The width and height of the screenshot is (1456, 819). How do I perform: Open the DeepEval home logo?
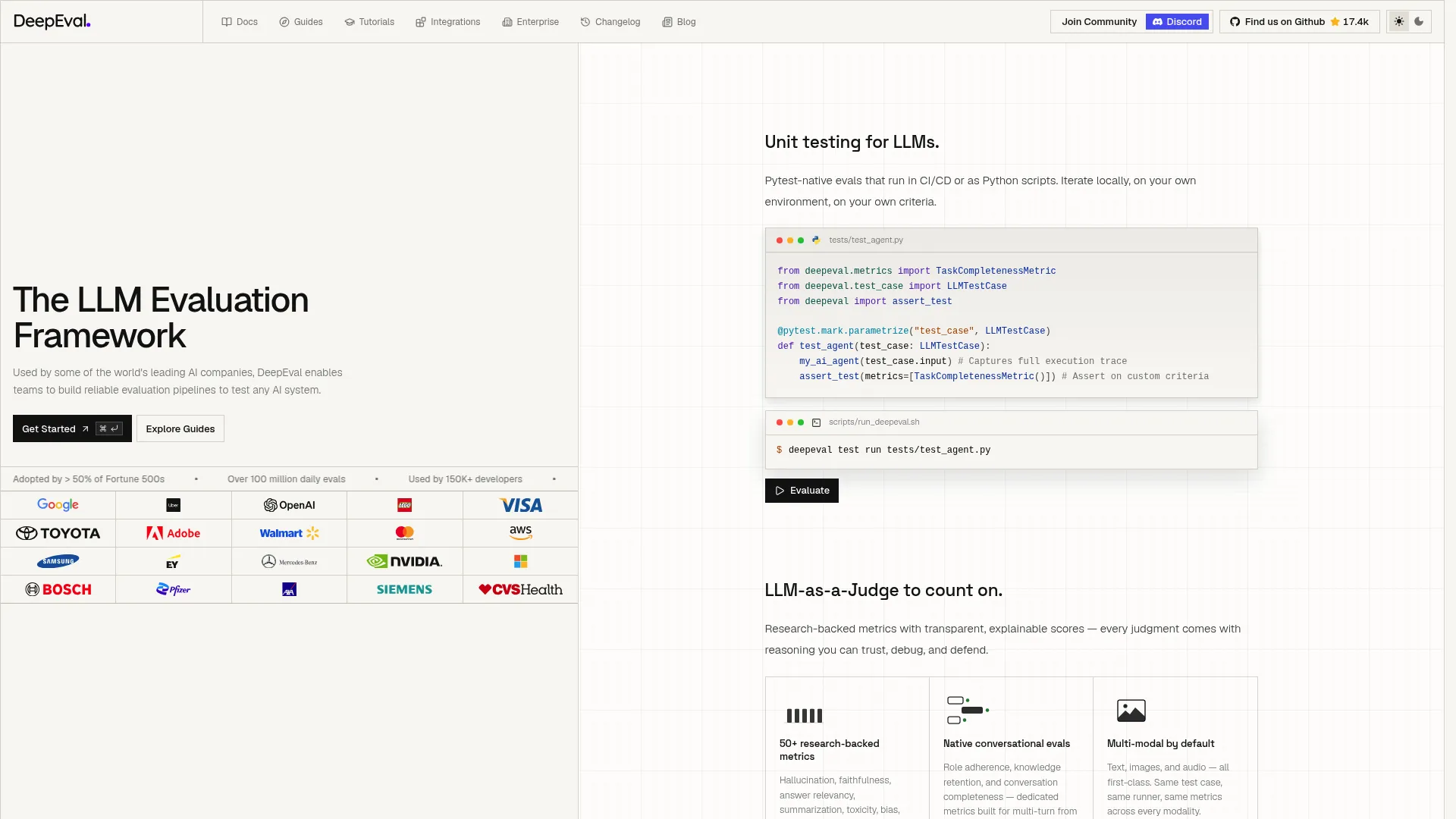point(52,21)
